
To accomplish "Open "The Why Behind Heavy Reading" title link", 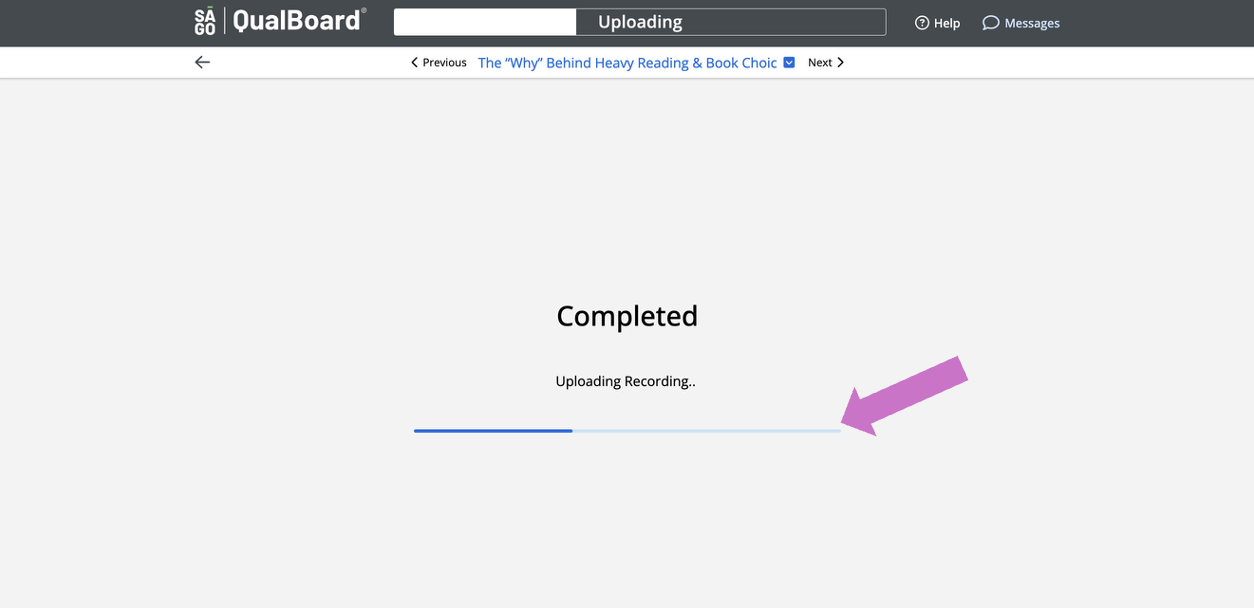I will pyautogui.click(x=627, y=62).
